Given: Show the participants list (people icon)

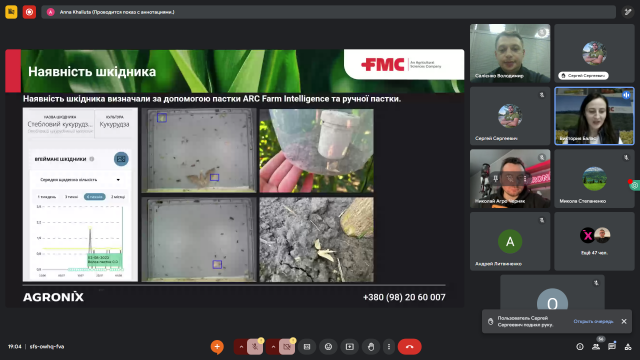Looking at the screenshot, I should [596, 347].
